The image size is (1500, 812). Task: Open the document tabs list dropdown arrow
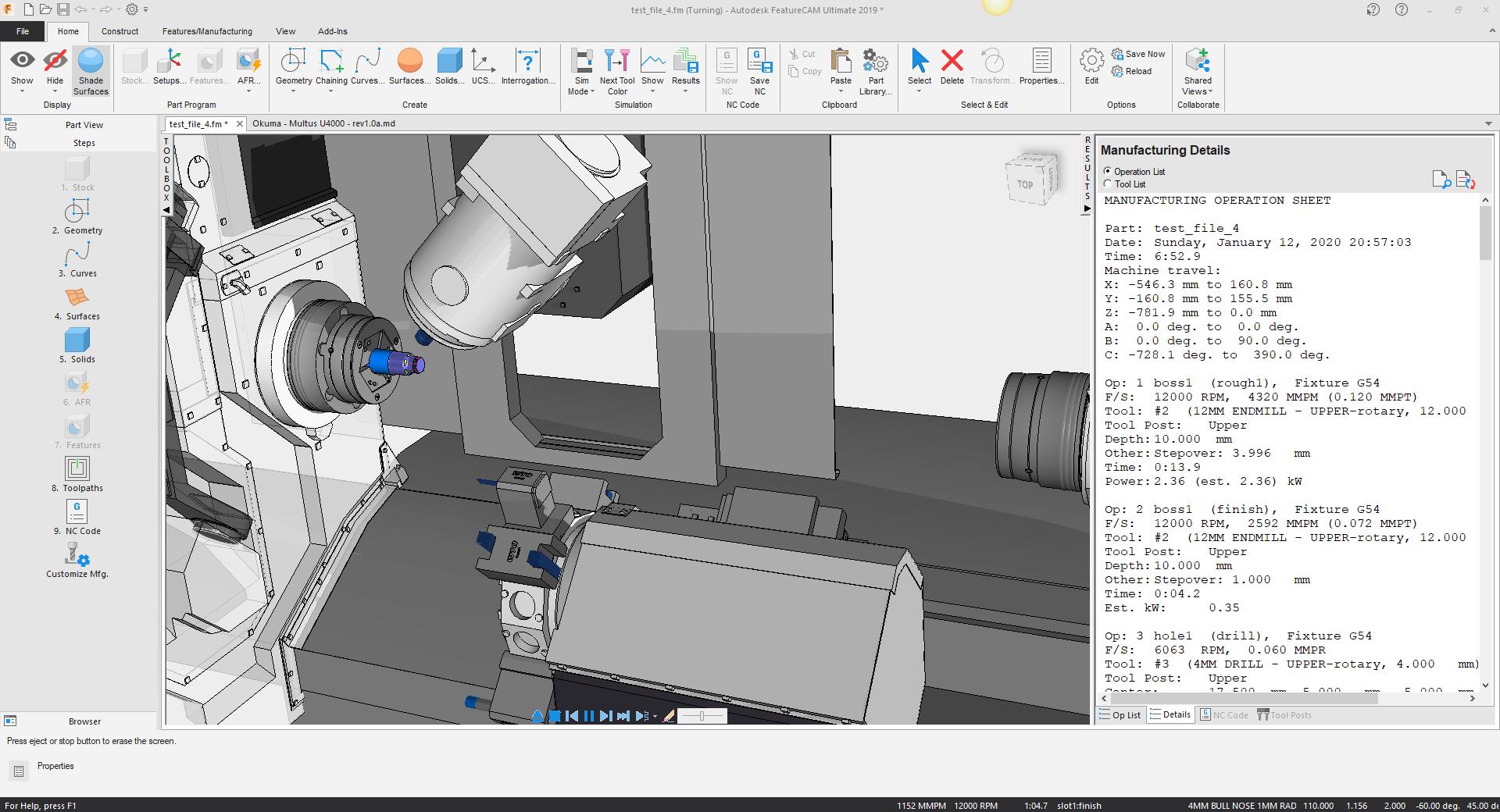pos(1488,123)
